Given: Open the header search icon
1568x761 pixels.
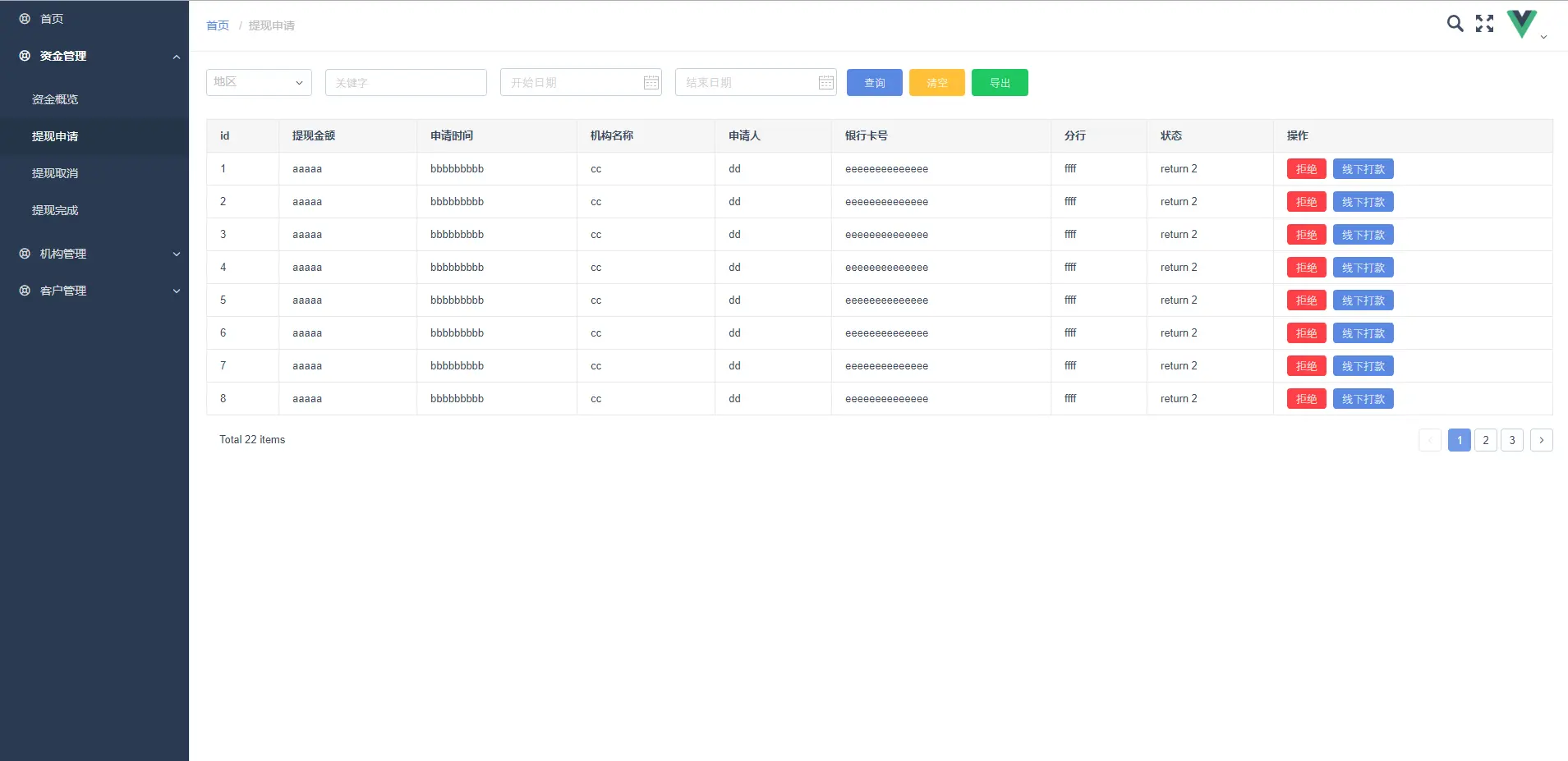Looking at the screenshot, I should tap(1455, 24).
